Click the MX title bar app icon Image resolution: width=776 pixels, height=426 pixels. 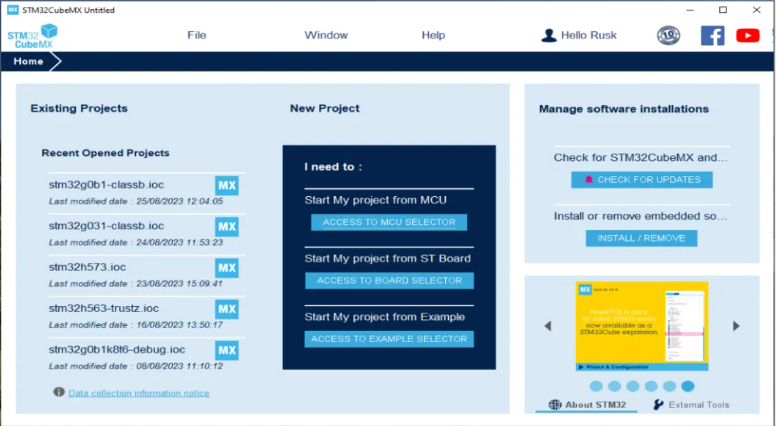click(x=13, y=10)
